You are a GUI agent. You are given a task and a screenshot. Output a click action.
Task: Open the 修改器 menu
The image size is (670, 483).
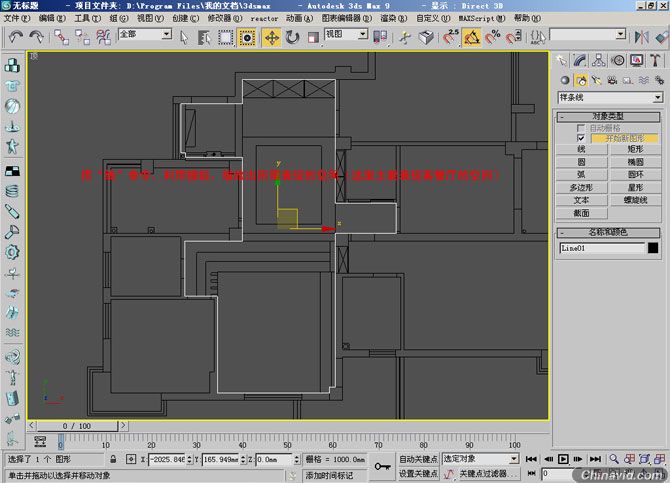coord(225,18)
